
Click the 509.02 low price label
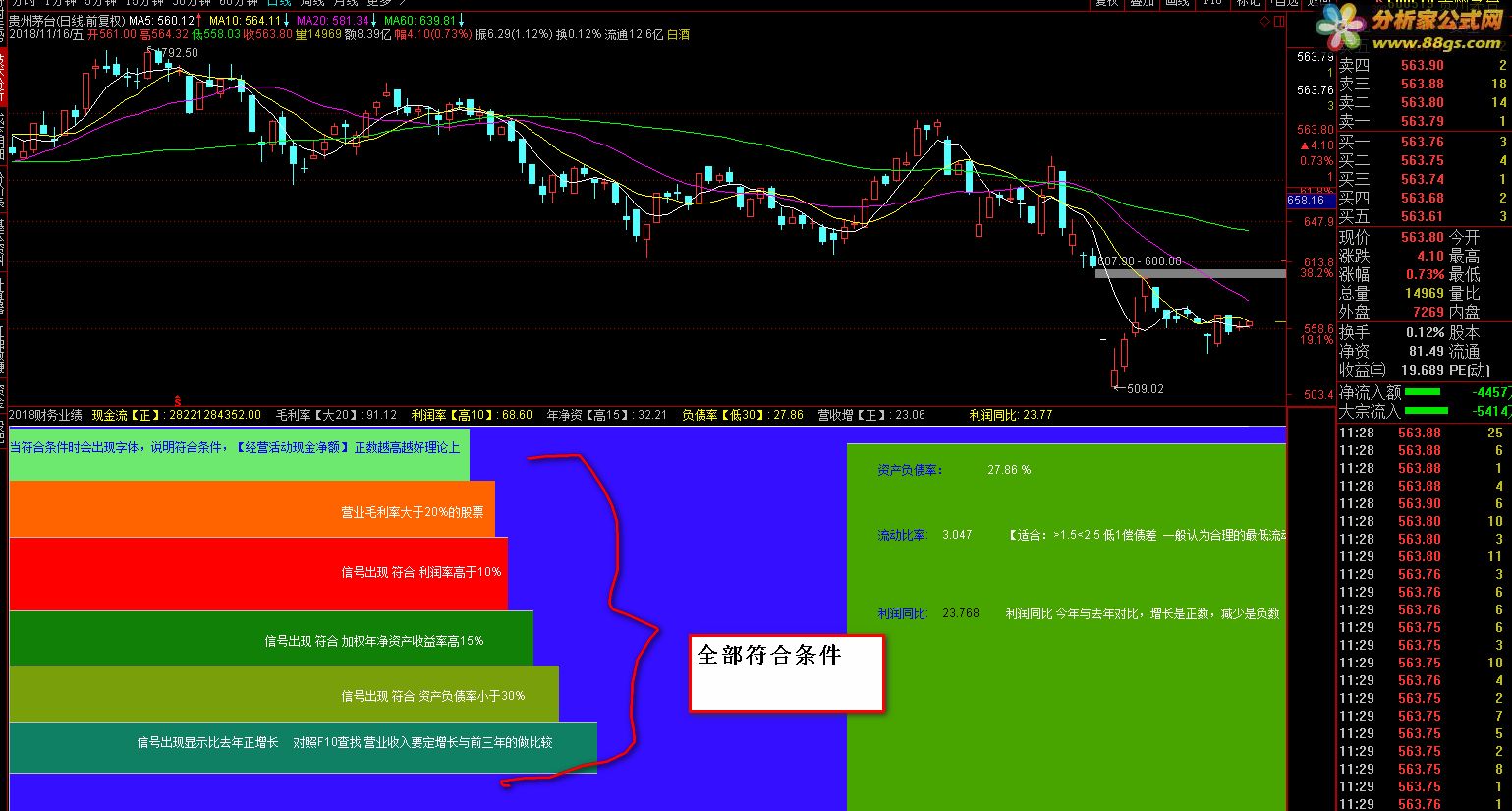pos(1146,389)
